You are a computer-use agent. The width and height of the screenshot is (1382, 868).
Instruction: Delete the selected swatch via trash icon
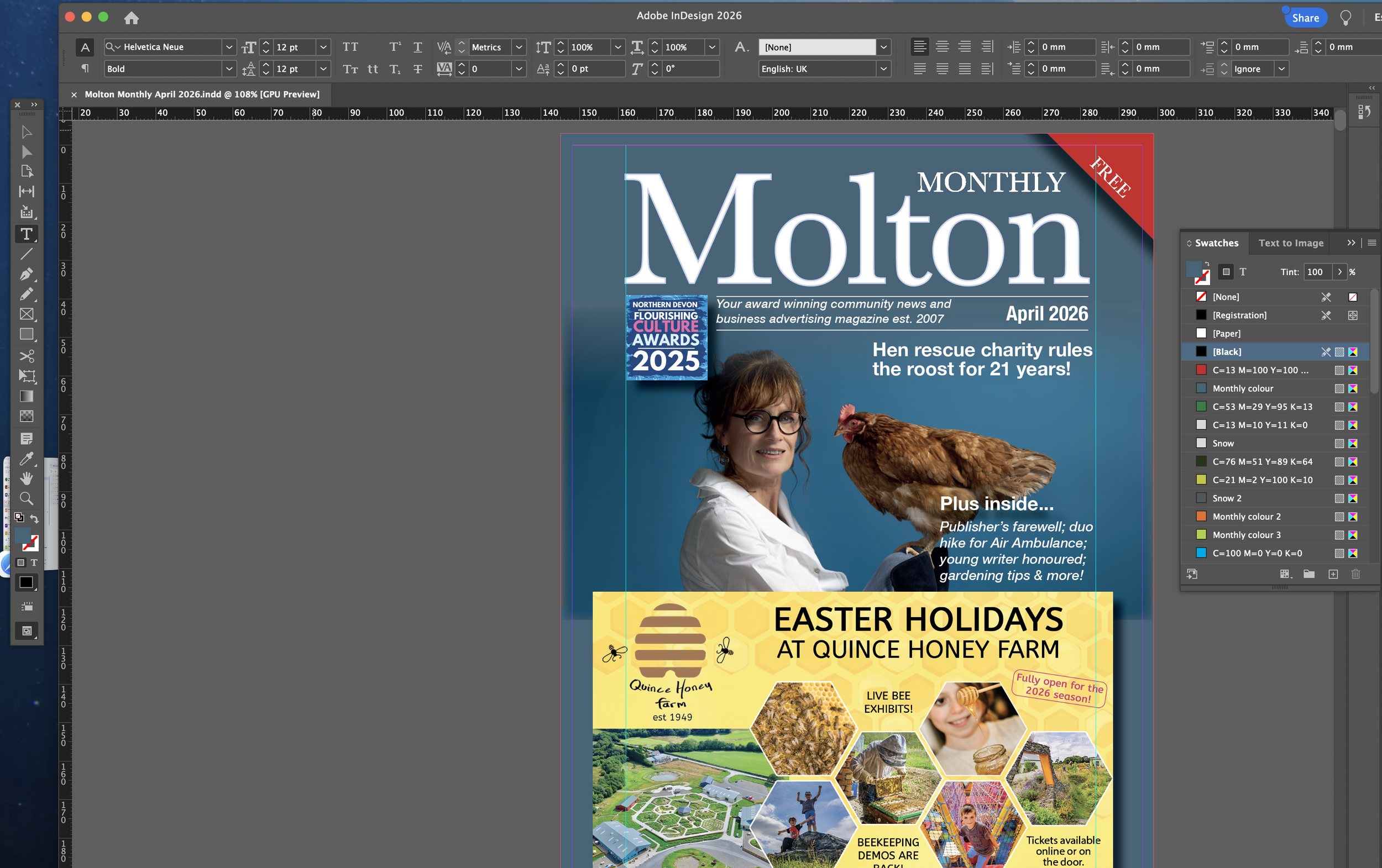[1355, 574]
